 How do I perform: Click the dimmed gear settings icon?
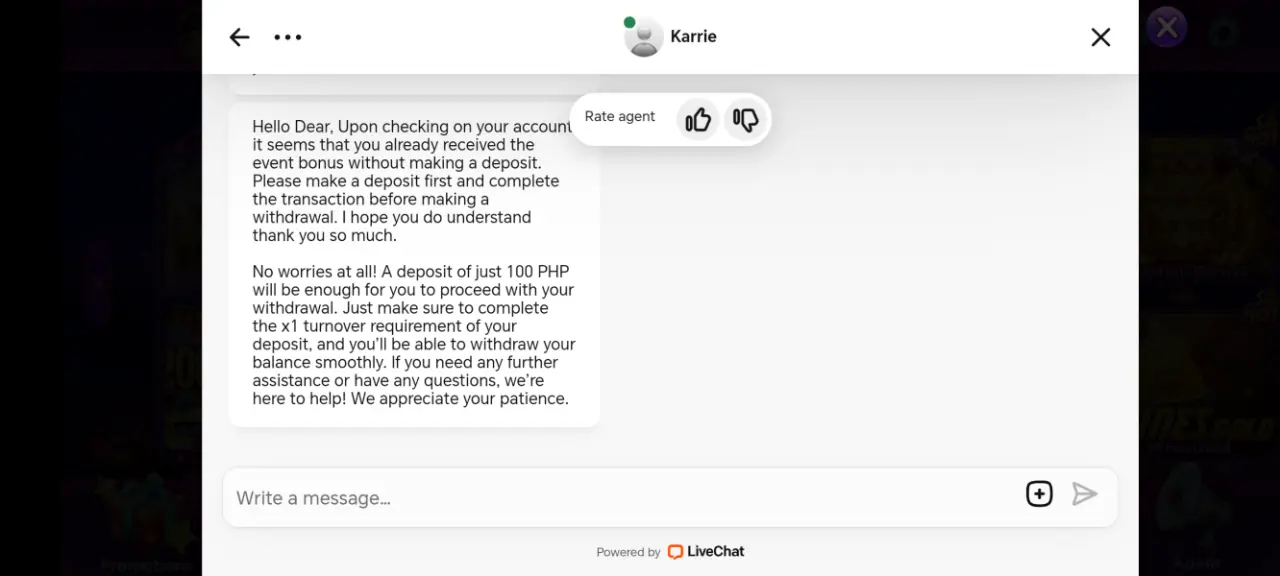click(1222, 33)
